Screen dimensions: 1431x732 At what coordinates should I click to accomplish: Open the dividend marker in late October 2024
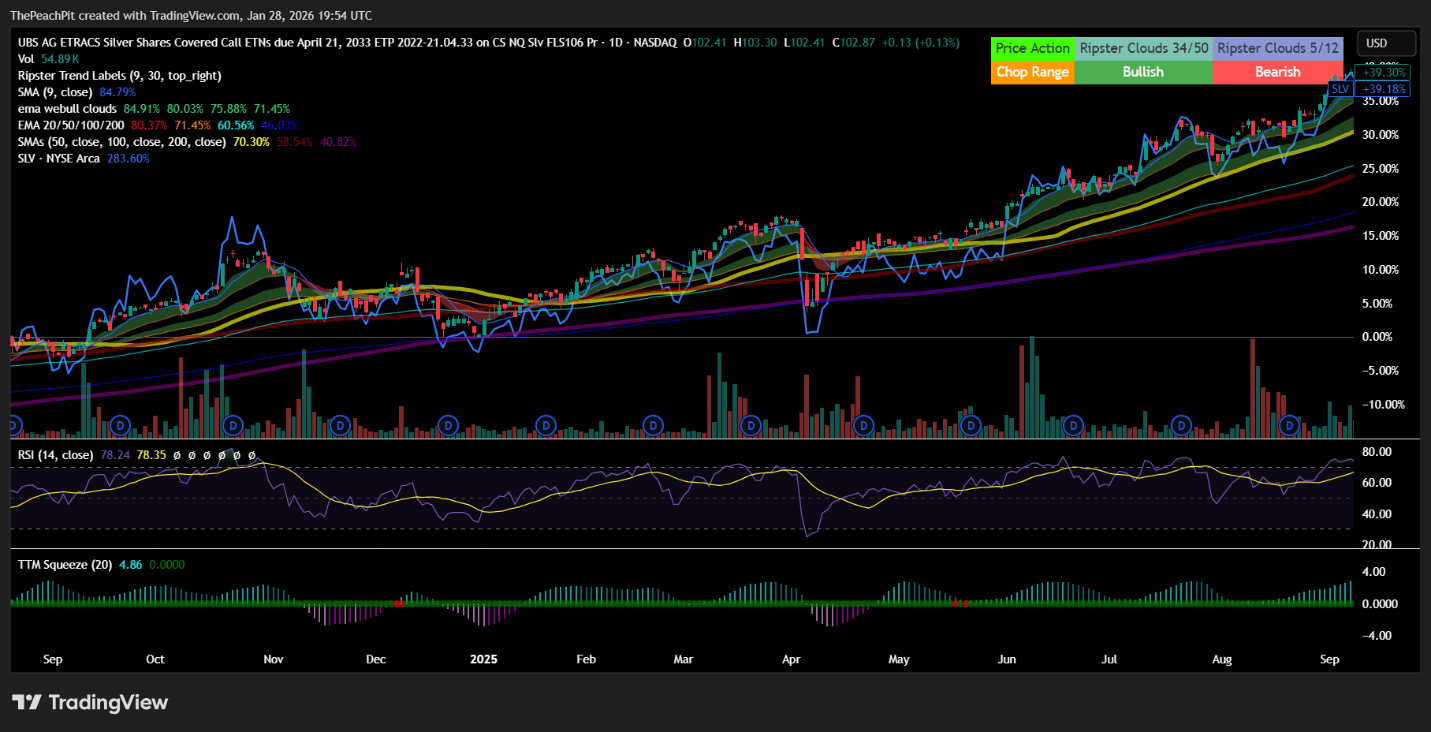click(232, 425)
